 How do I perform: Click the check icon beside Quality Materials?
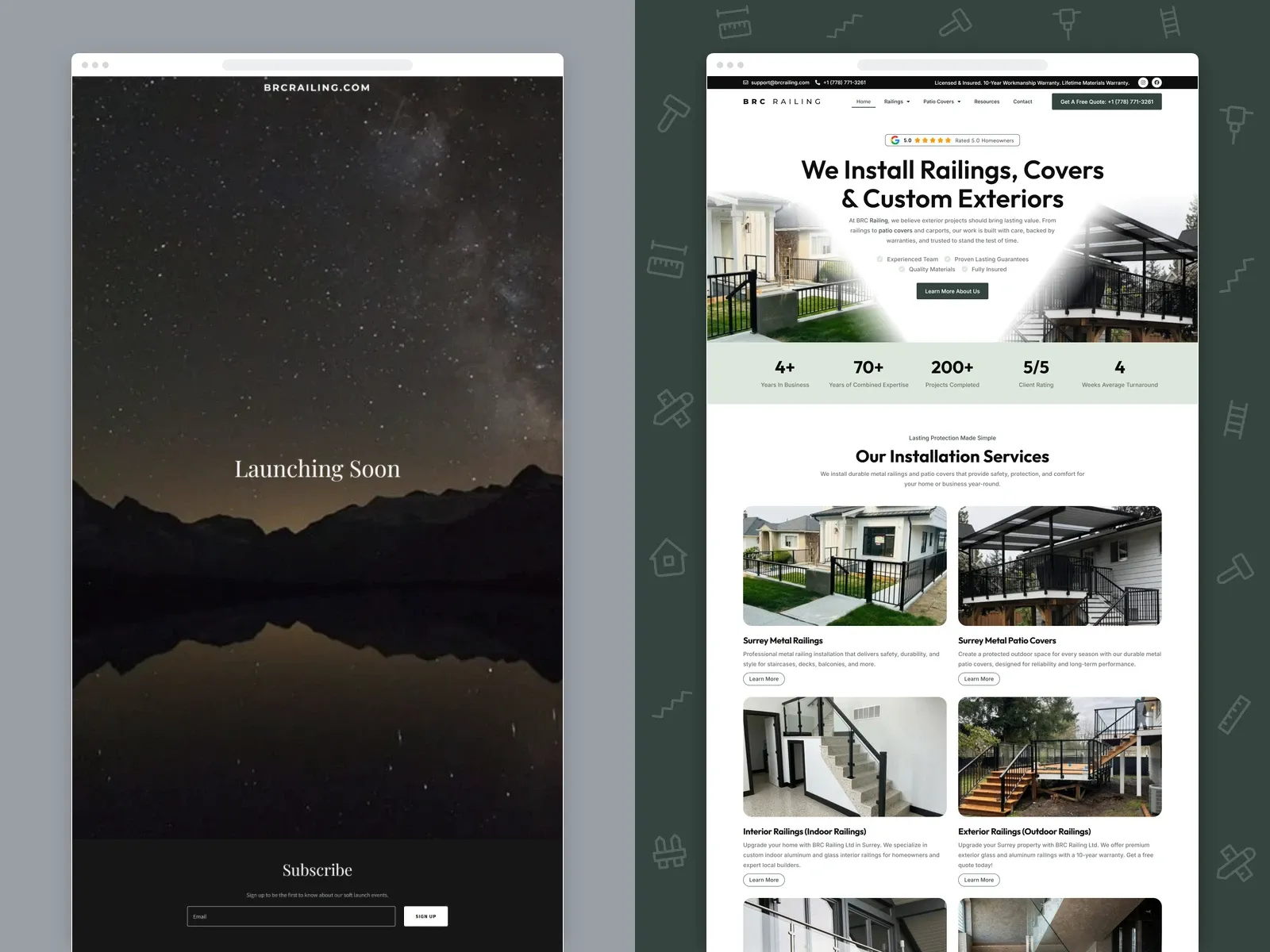pos(902,269)
